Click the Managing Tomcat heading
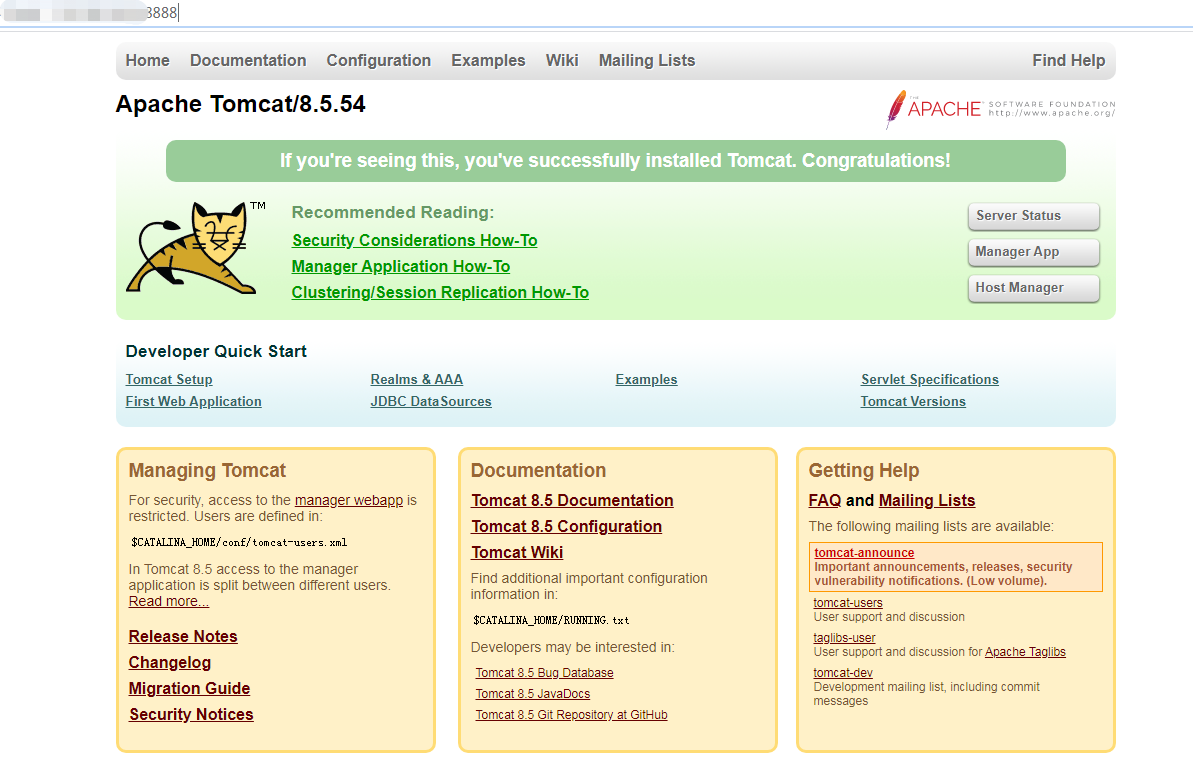1193x764 pixels. pos(207,470)
